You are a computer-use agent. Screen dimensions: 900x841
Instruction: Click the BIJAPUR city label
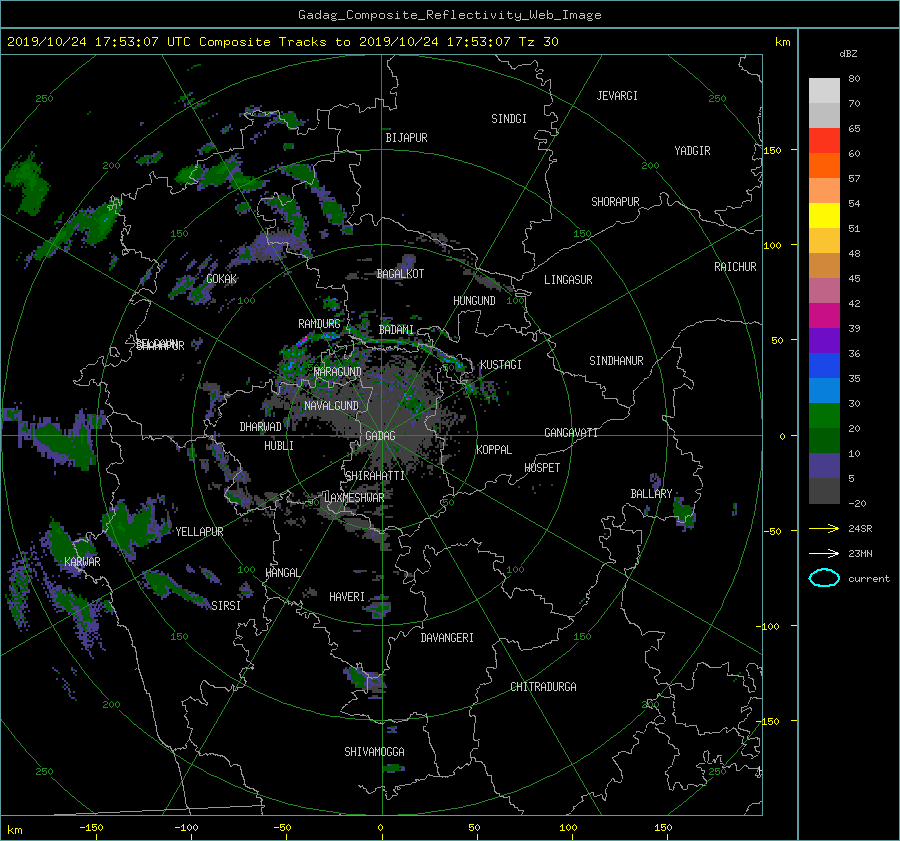tap(406, 138)
